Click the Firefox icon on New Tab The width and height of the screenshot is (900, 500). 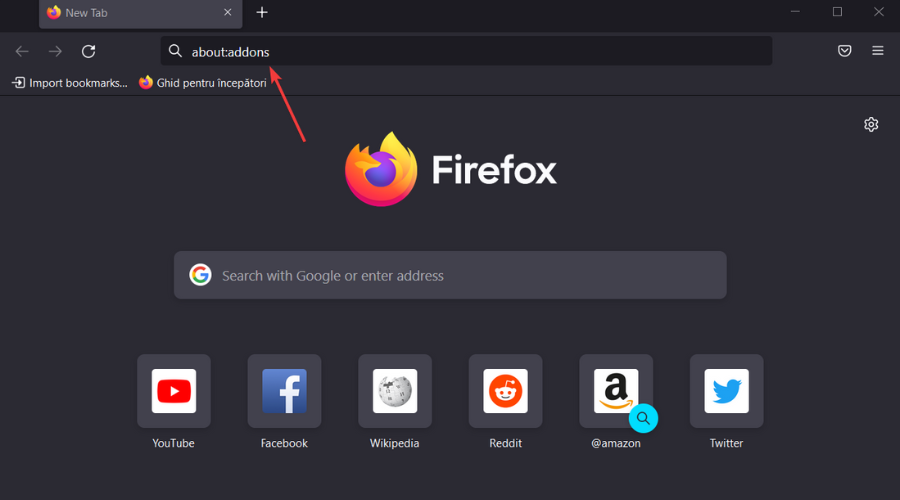[54, 12]
